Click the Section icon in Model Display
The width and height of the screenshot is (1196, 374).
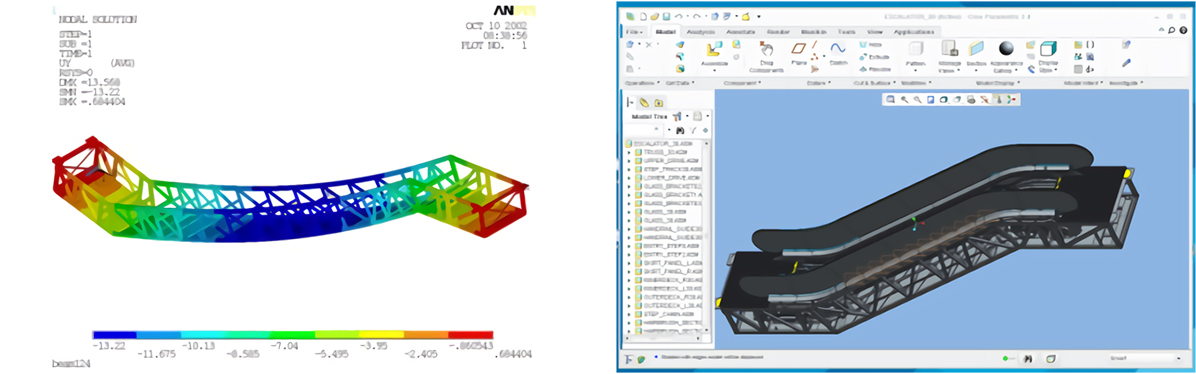[976, 49]
